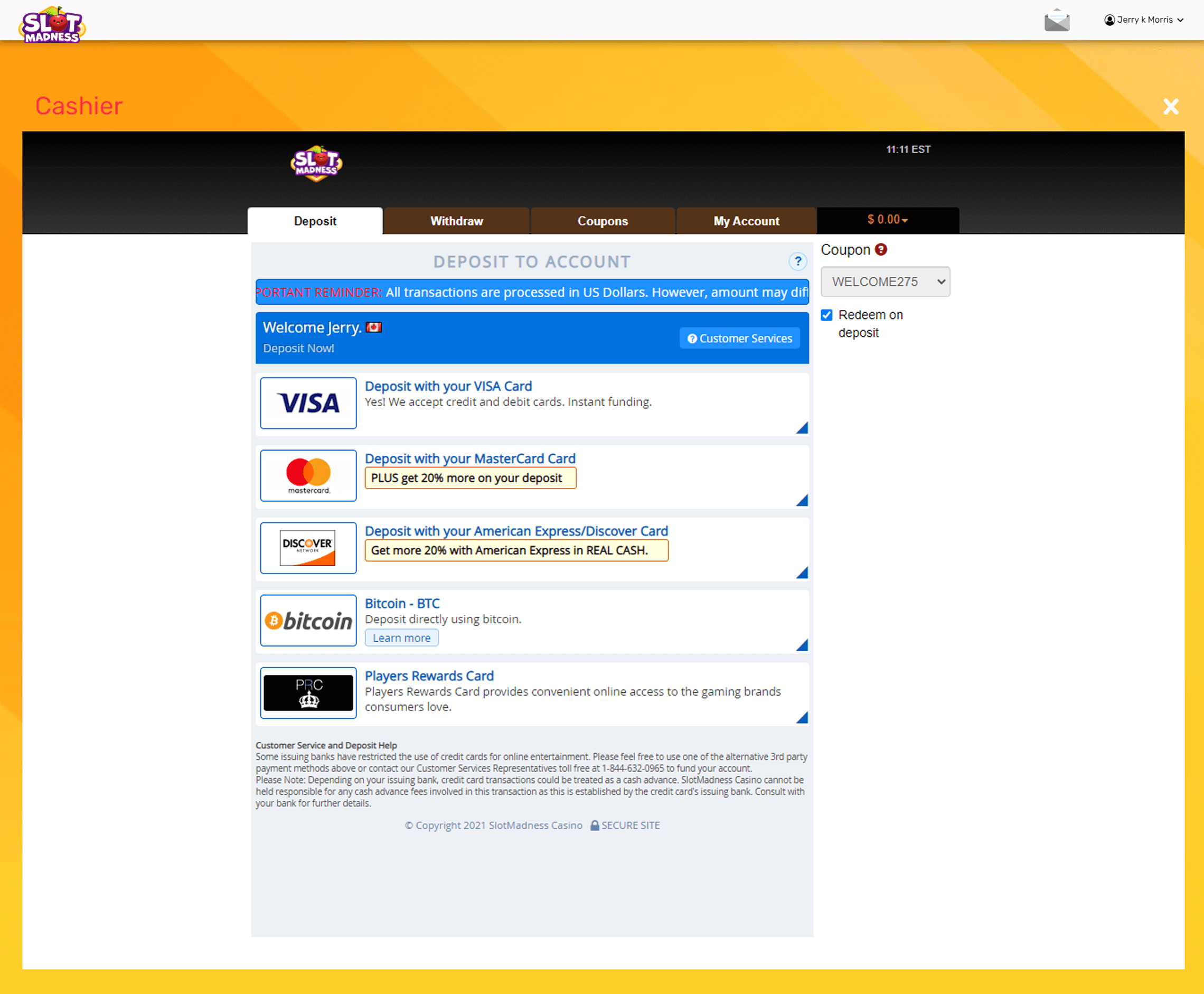Open the WELCOME275 coupon dropdown

[885, 282]
